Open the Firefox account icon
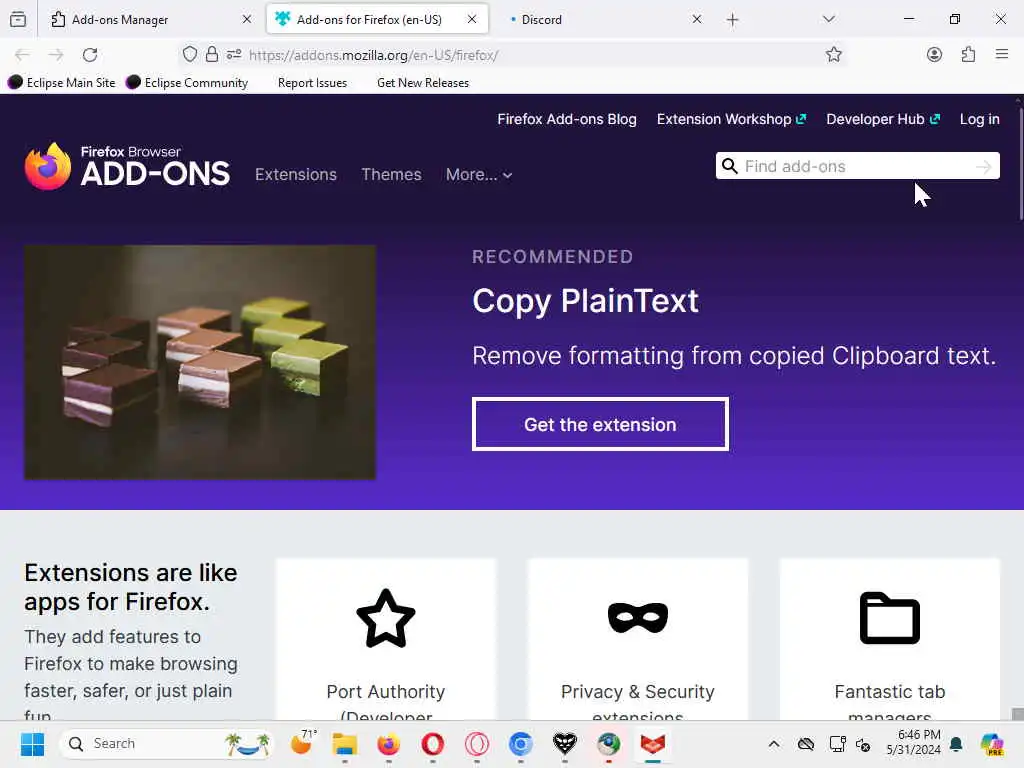The image size is (1024, 768). pos(935,55)
